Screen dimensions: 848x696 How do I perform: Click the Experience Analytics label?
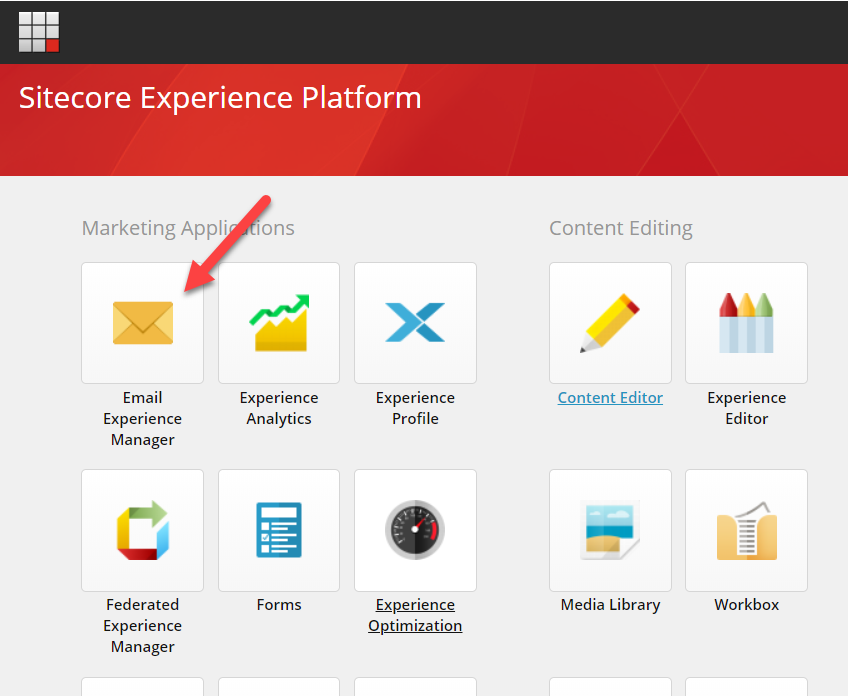point(279,408)
